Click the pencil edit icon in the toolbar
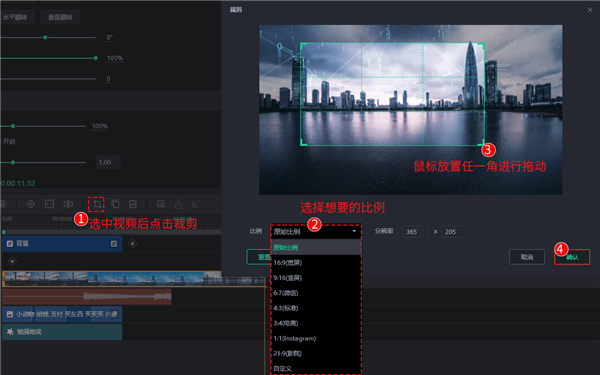This screenshot has width=600, height=375. [196, 204]
